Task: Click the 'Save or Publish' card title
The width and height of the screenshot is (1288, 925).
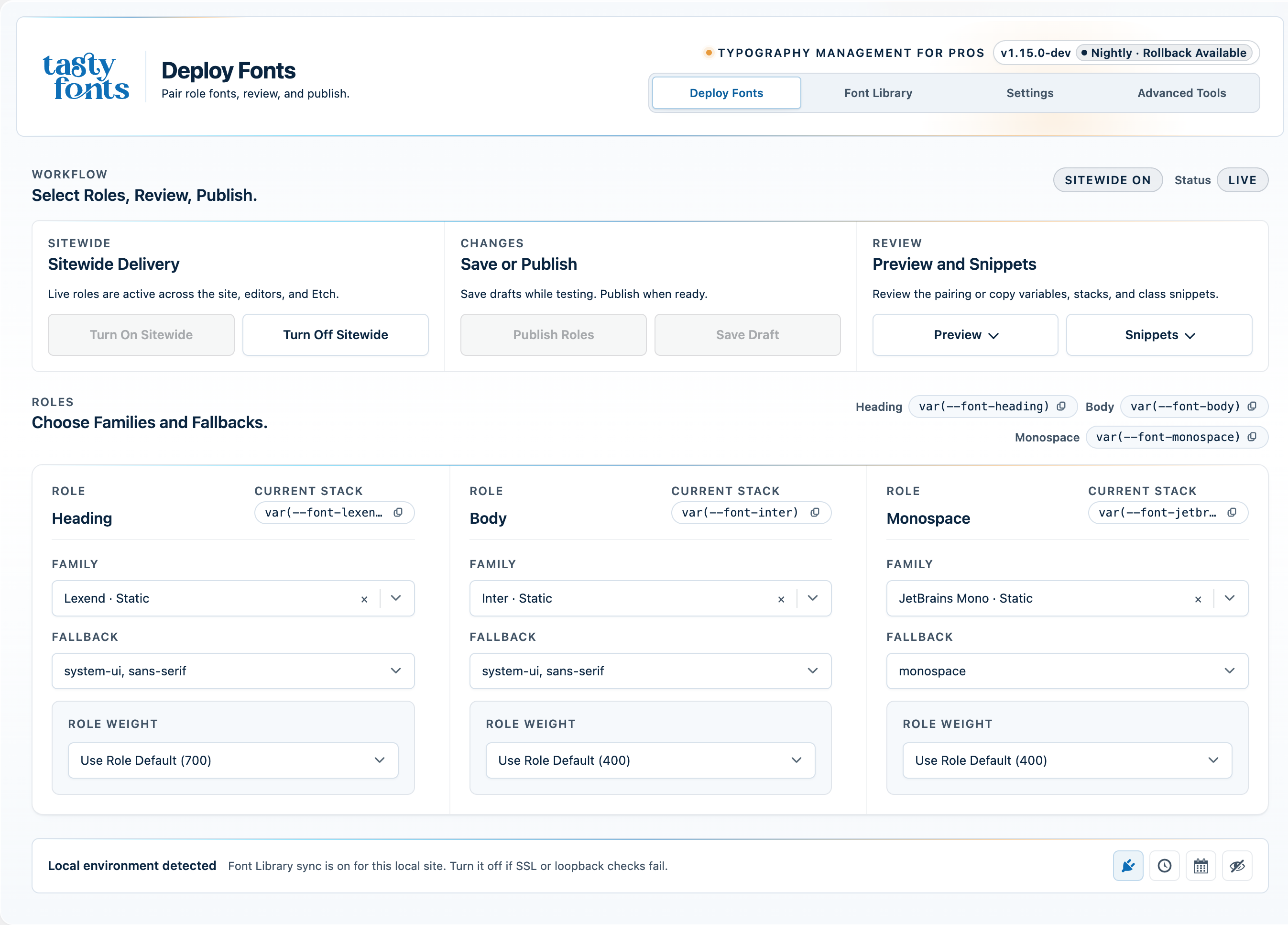Action: (x=518, y=264)
